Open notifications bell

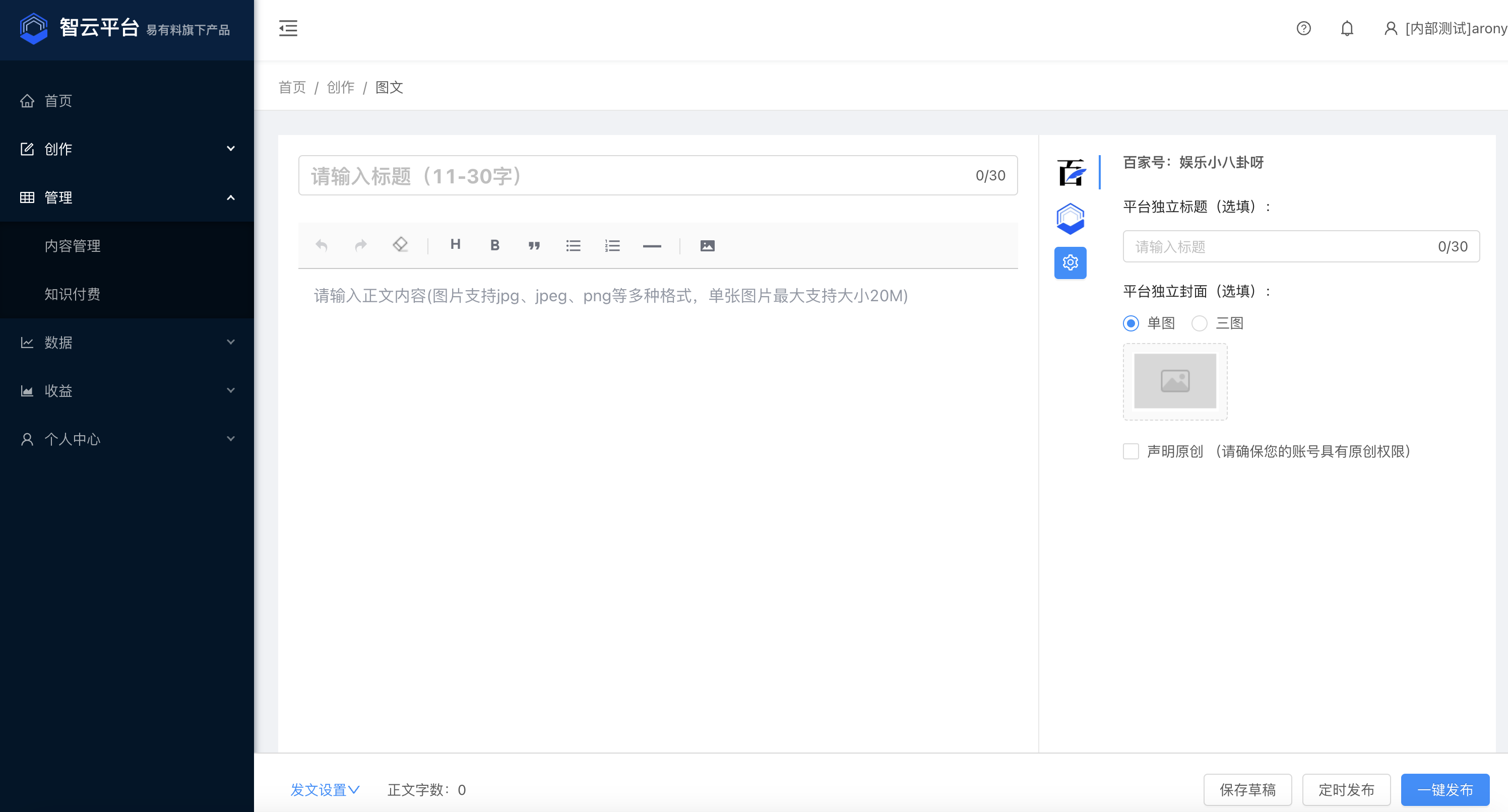tap(1346, 28)
